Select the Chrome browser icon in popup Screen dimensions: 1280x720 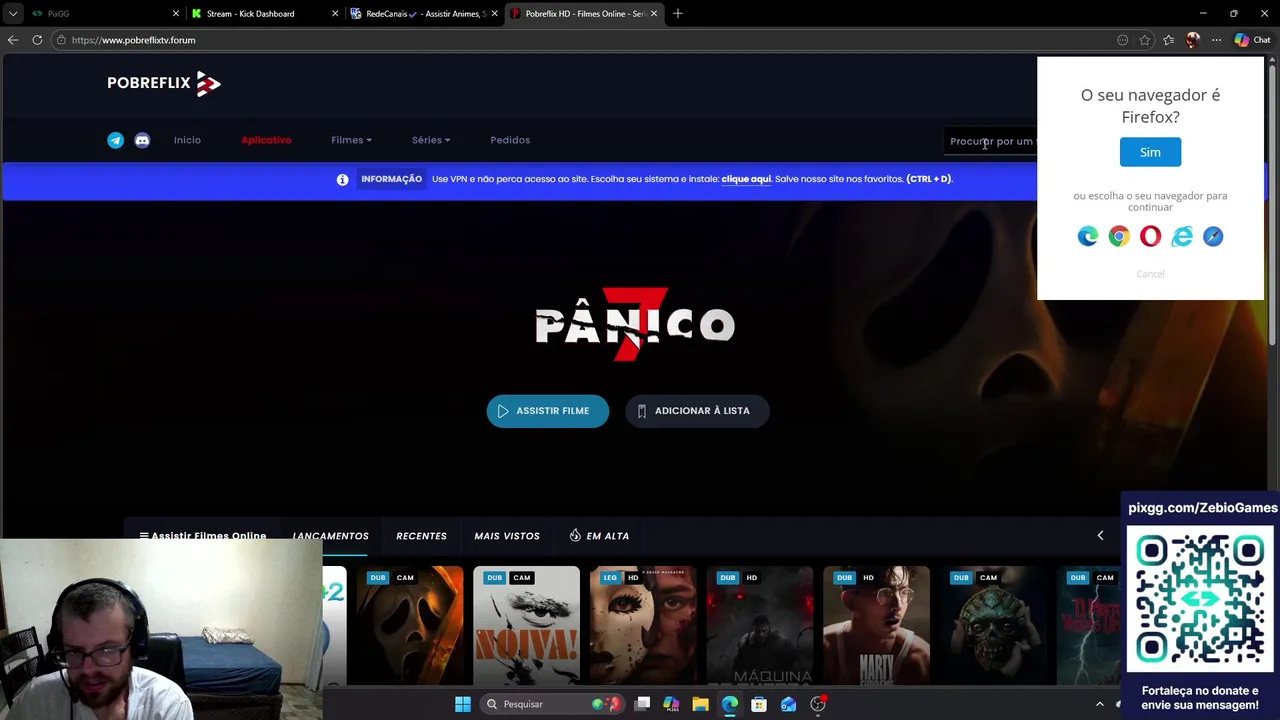coord(1119,236)
